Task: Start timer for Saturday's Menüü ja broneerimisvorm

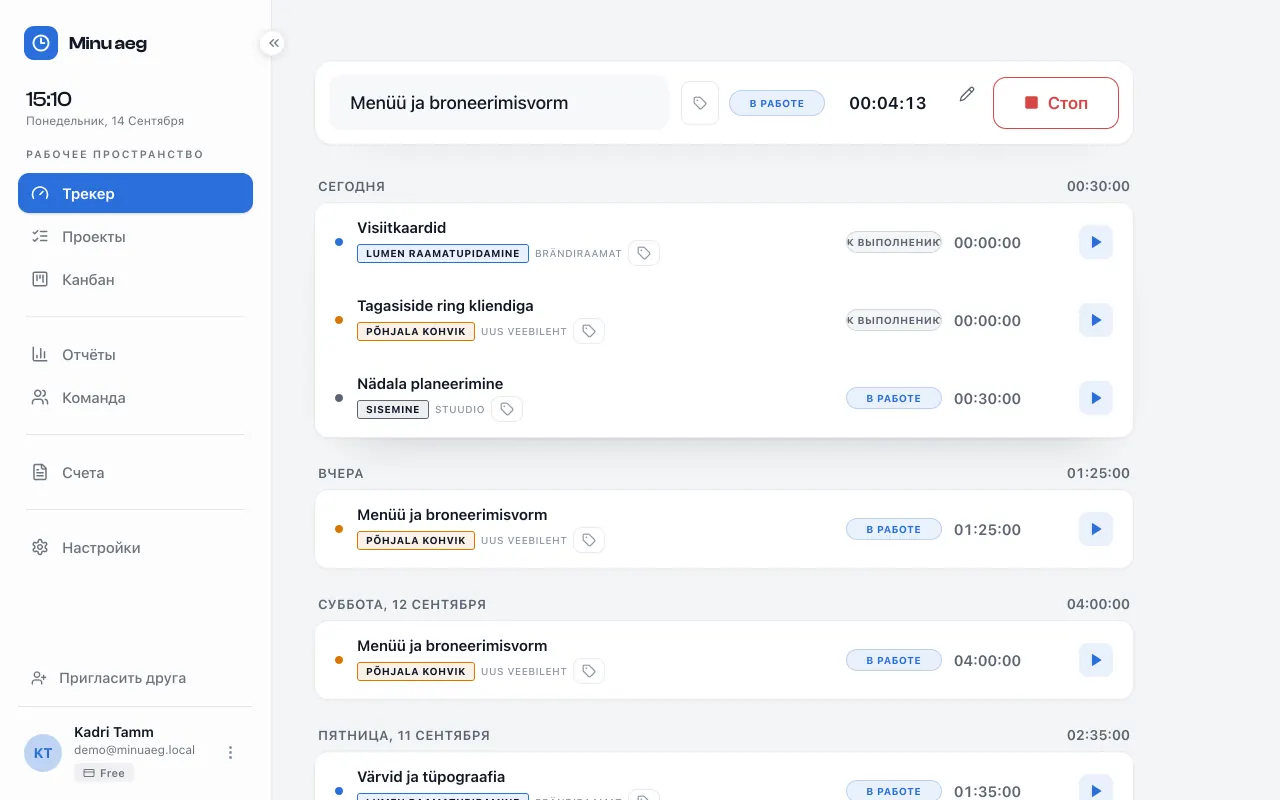Action: pos(1096,660)
